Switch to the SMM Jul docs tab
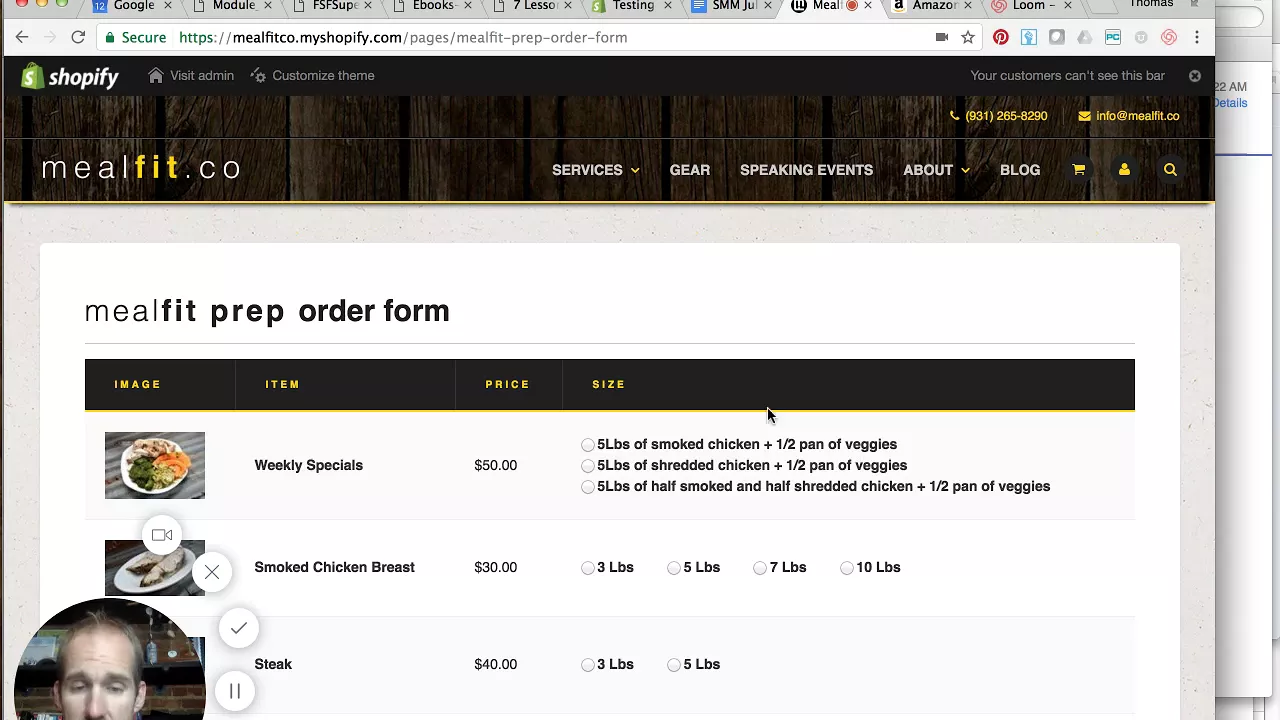Image resolution: width=1280 pixels, height=720 pixels. tap(732, 6)
